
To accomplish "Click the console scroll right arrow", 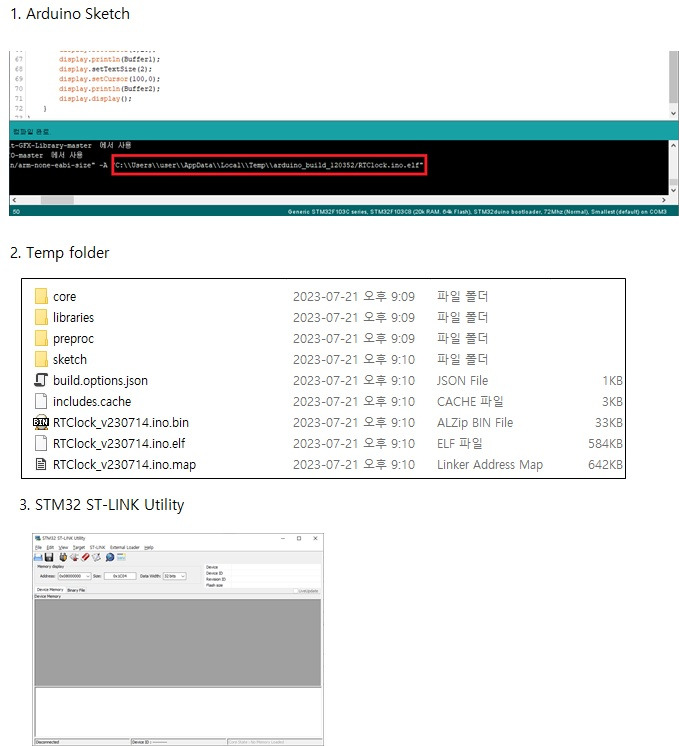I will click(x=664, y=200).
